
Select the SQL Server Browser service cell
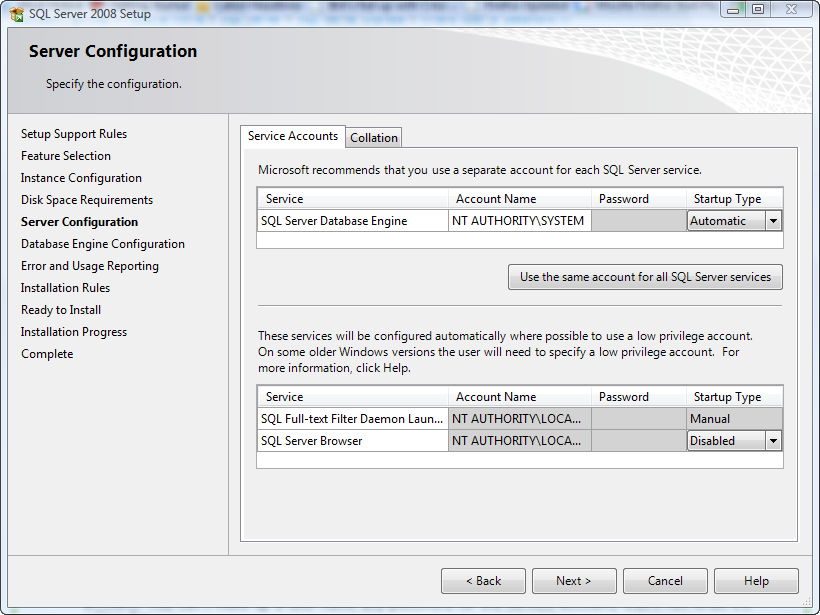click(x=353, y=441)
